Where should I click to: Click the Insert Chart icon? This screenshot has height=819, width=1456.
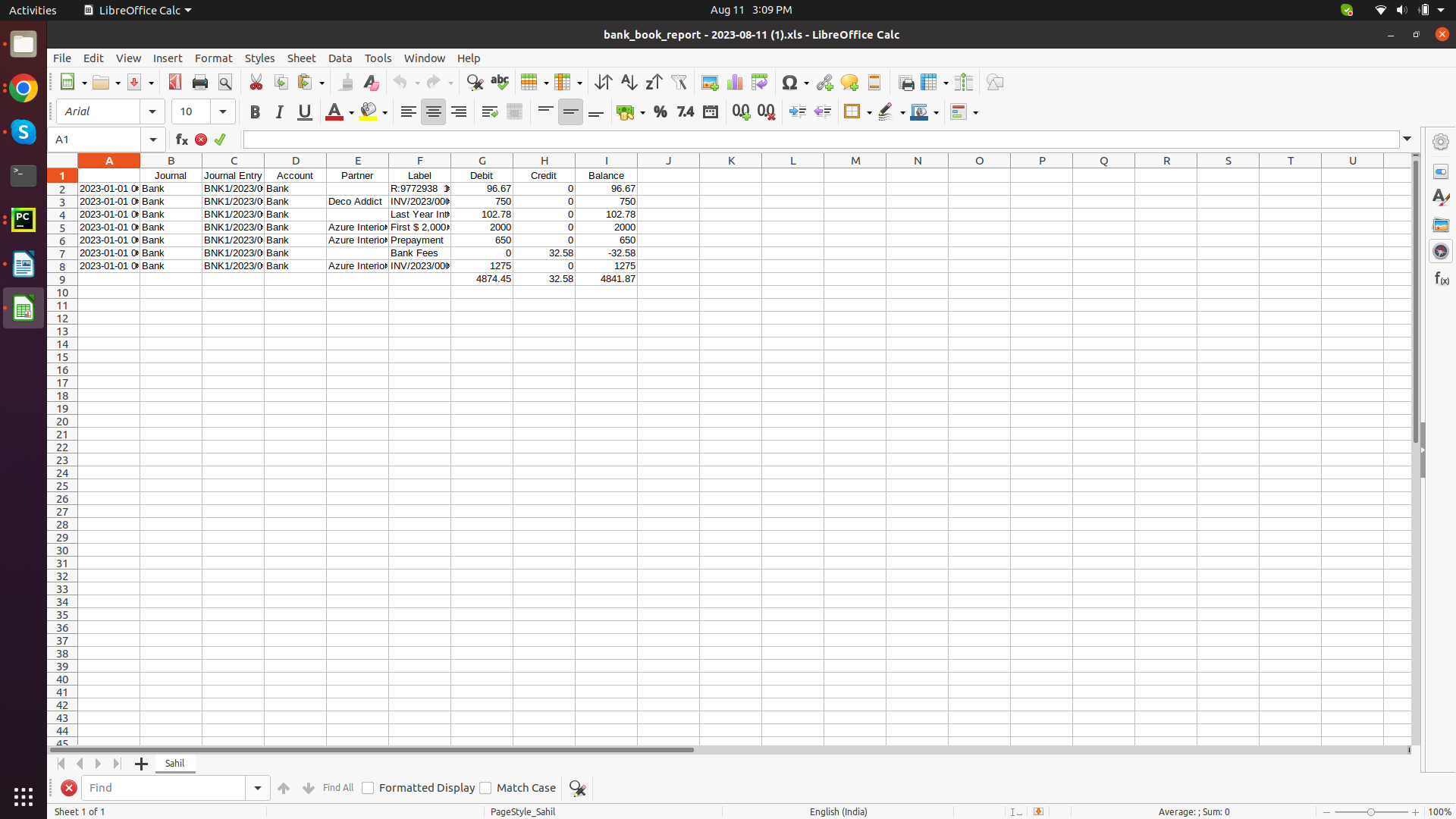(x=734, y=83)
